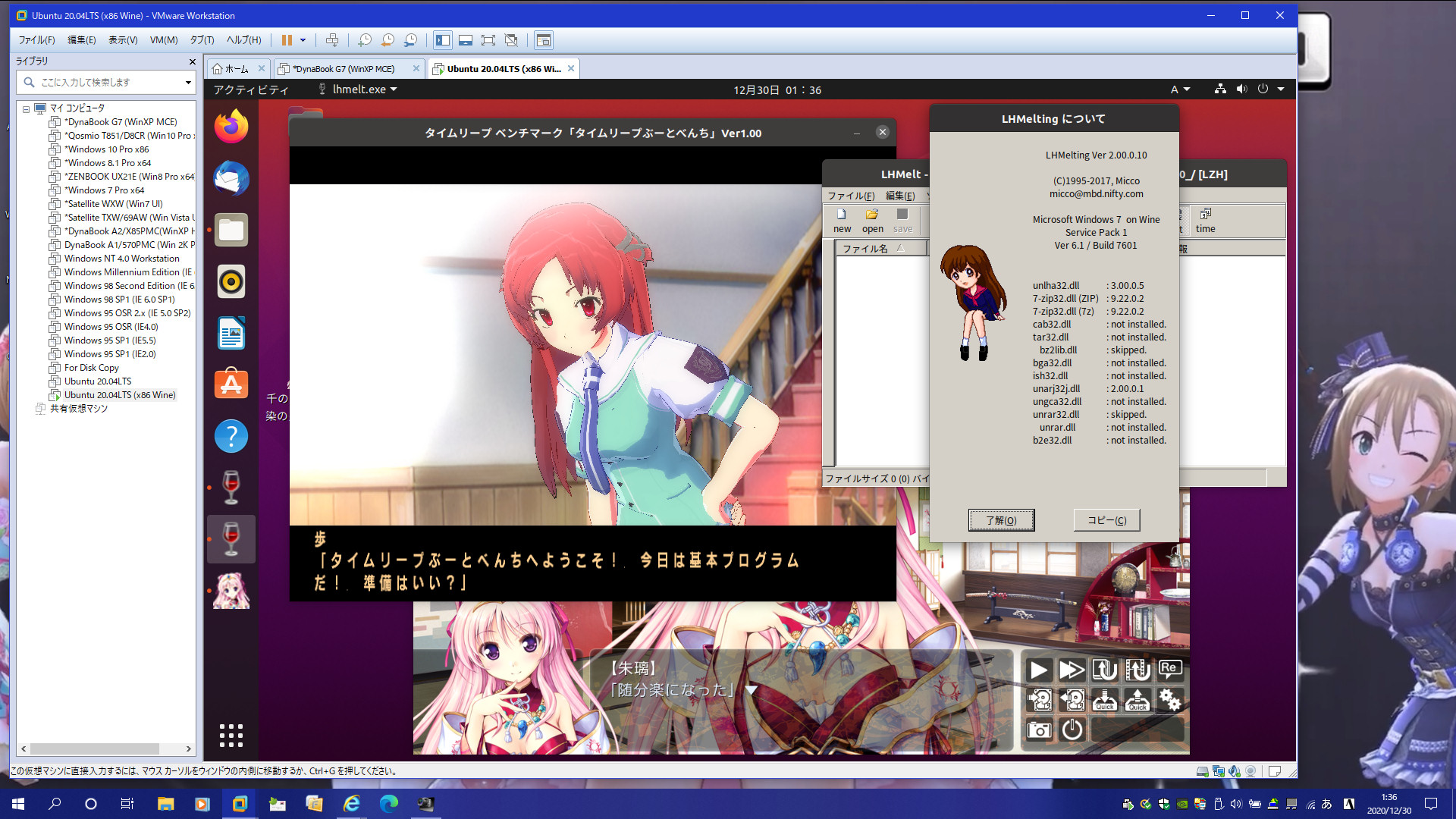Open input source 'A' dropdown
This screenshot has height=819, width=1456.
click(x=1180, y=89)
